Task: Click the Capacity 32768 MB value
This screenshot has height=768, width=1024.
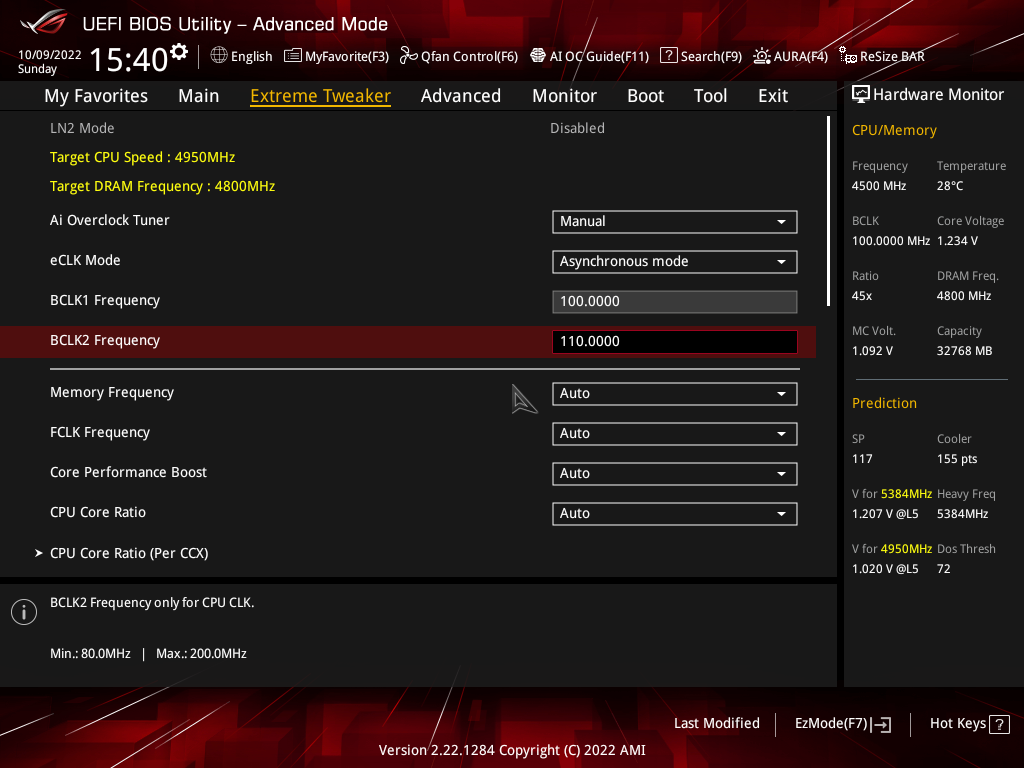Action: 965,351
